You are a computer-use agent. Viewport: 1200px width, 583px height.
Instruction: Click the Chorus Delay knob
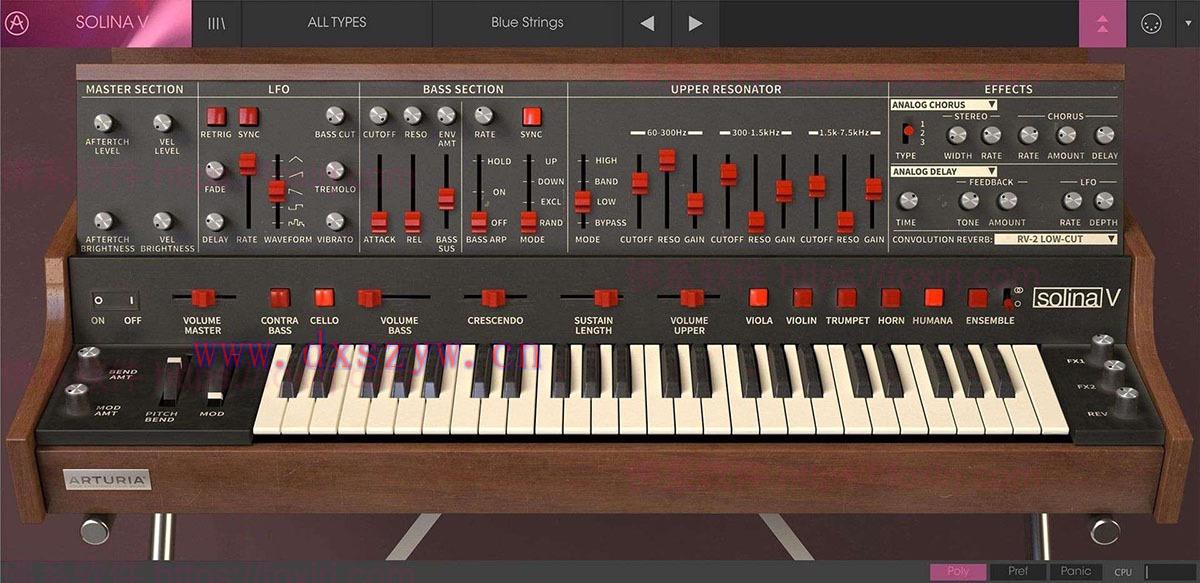1104,135
